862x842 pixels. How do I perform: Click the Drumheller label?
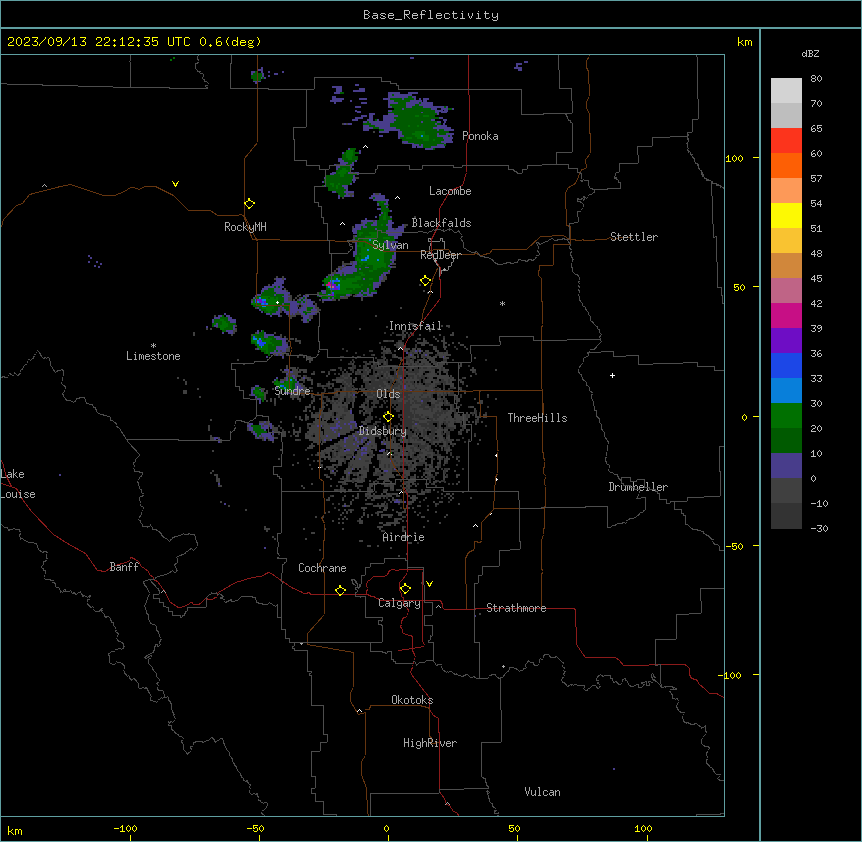pos(638,487)
